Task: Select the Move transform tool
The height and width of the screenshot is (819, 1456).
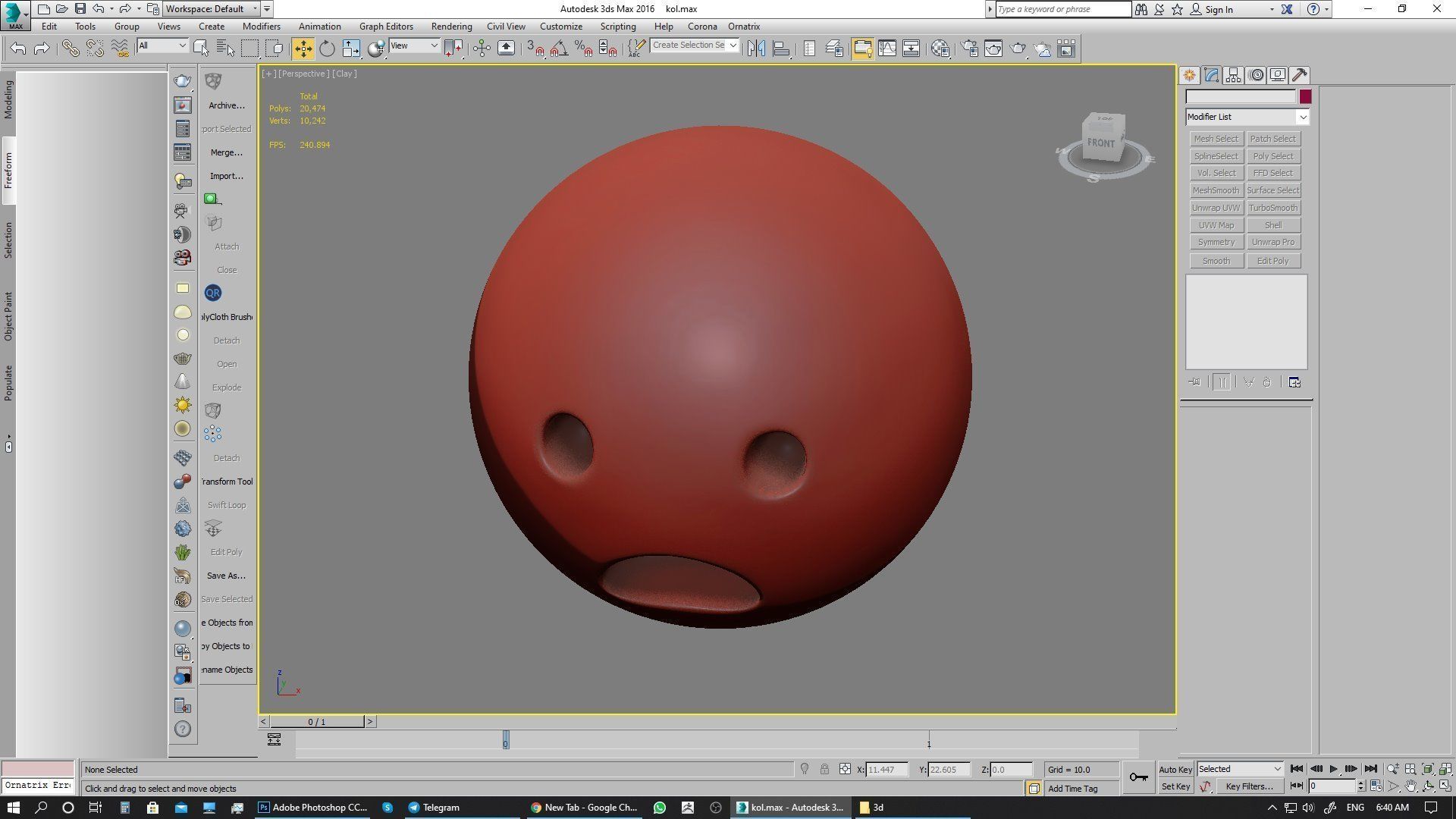Action: point(303,49)
